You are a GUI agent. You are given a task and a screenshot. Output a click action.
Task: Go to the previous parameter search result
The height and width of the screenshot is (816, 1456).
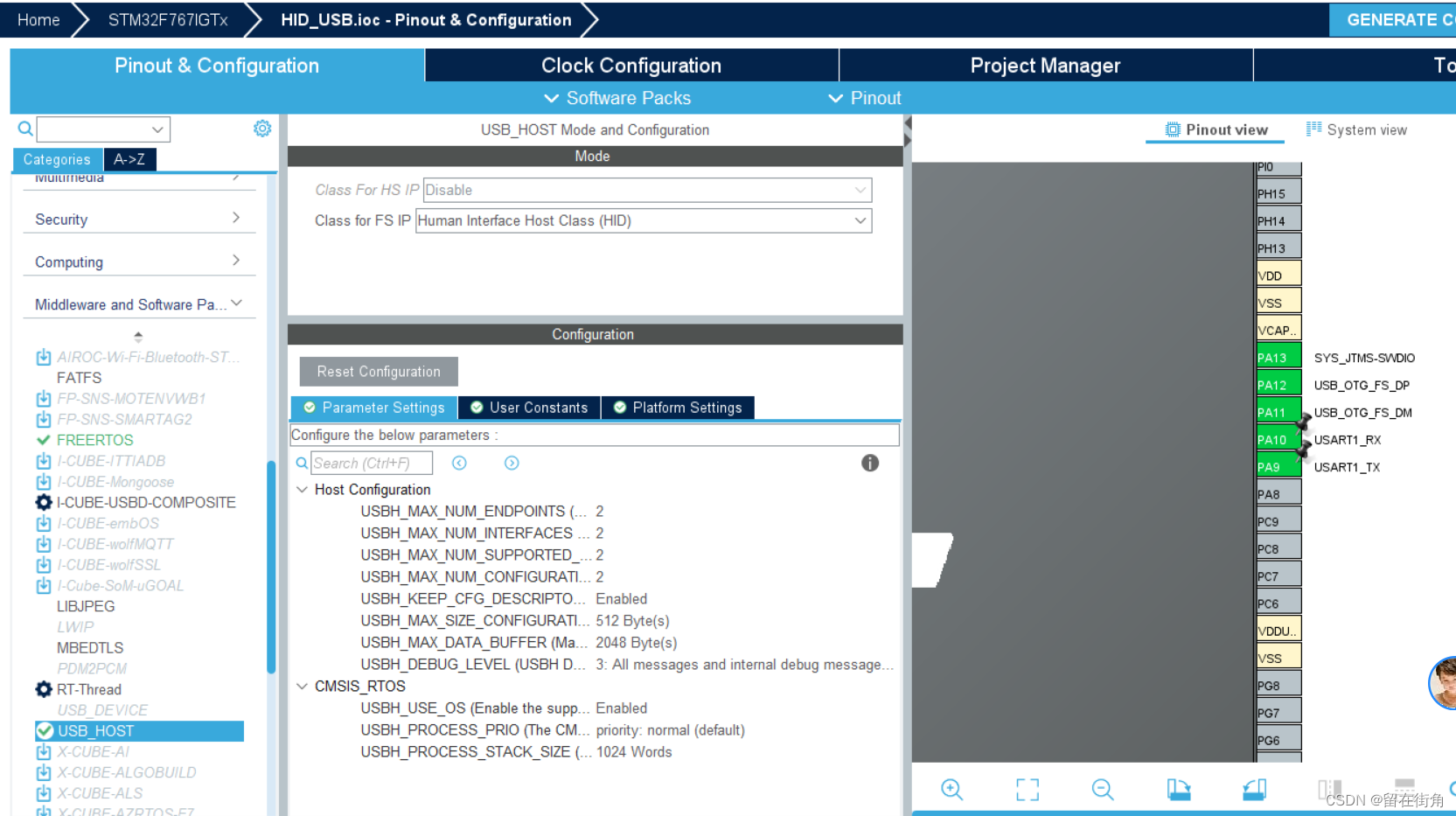pos(459,463)
